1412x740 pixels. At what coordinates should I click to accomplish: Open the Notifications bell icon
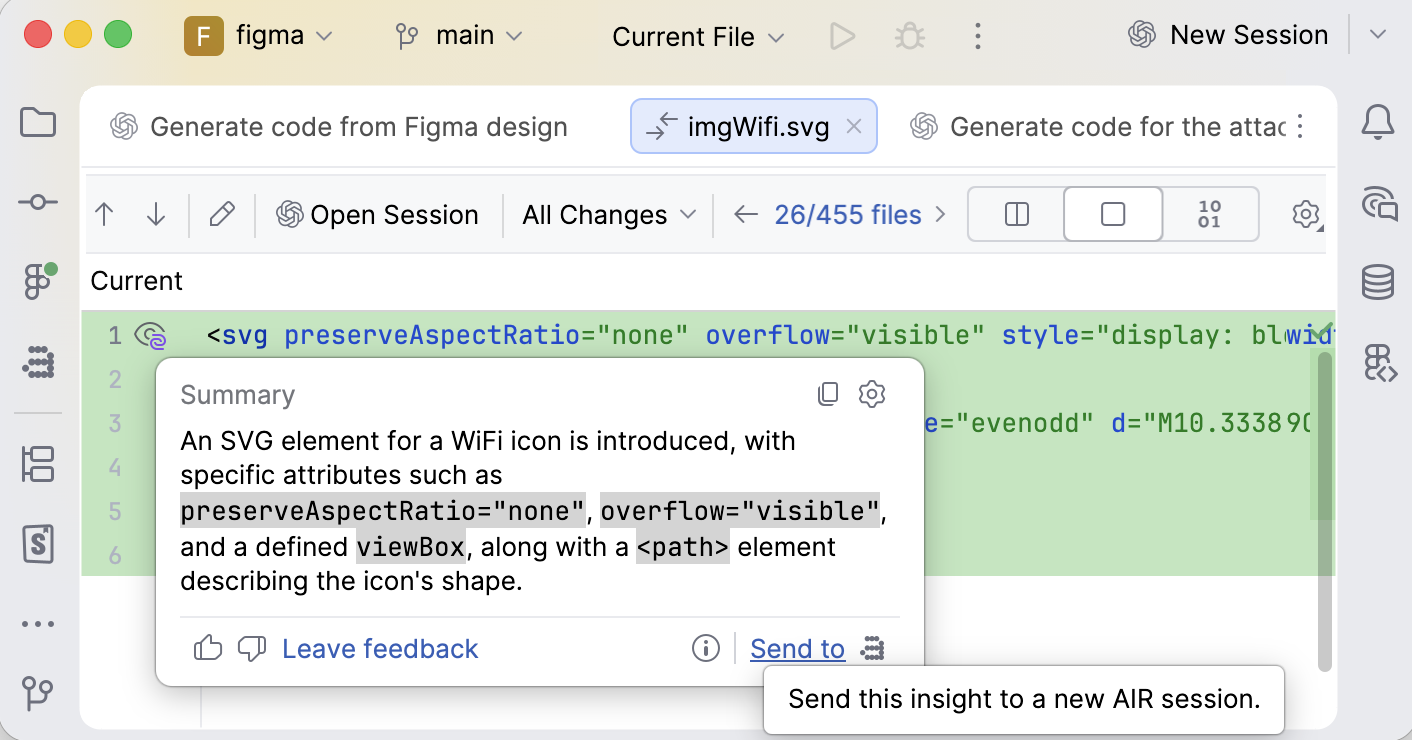coord(1379,123)
